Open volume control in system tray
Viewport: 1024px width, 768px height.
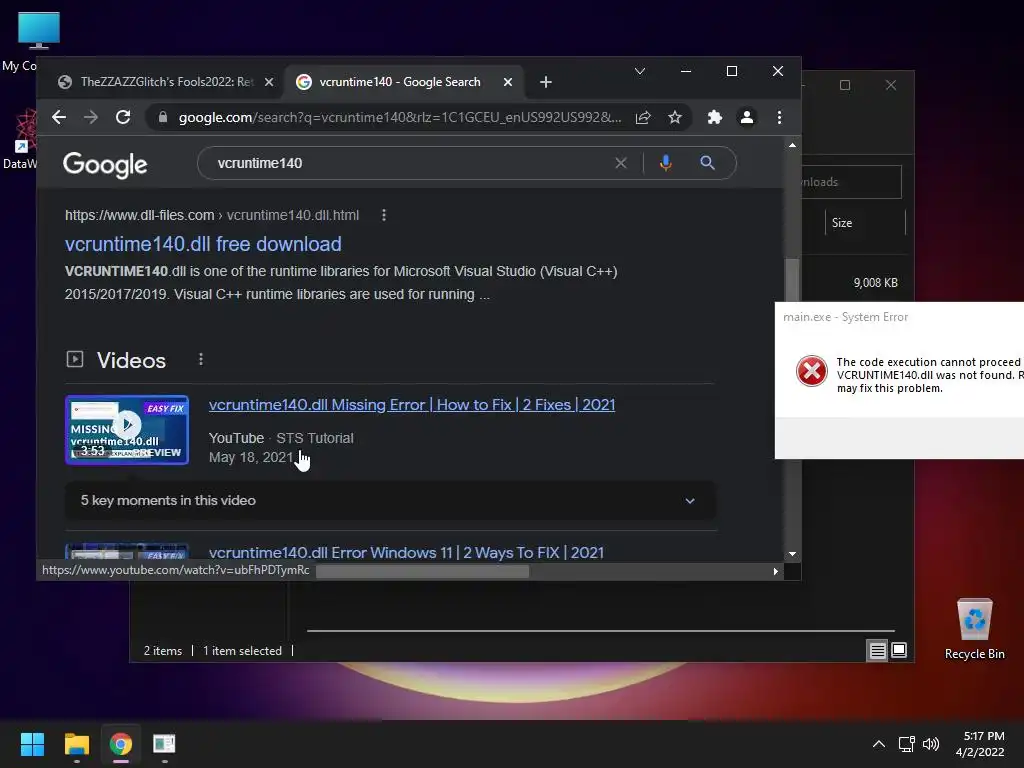pos(931,744)
